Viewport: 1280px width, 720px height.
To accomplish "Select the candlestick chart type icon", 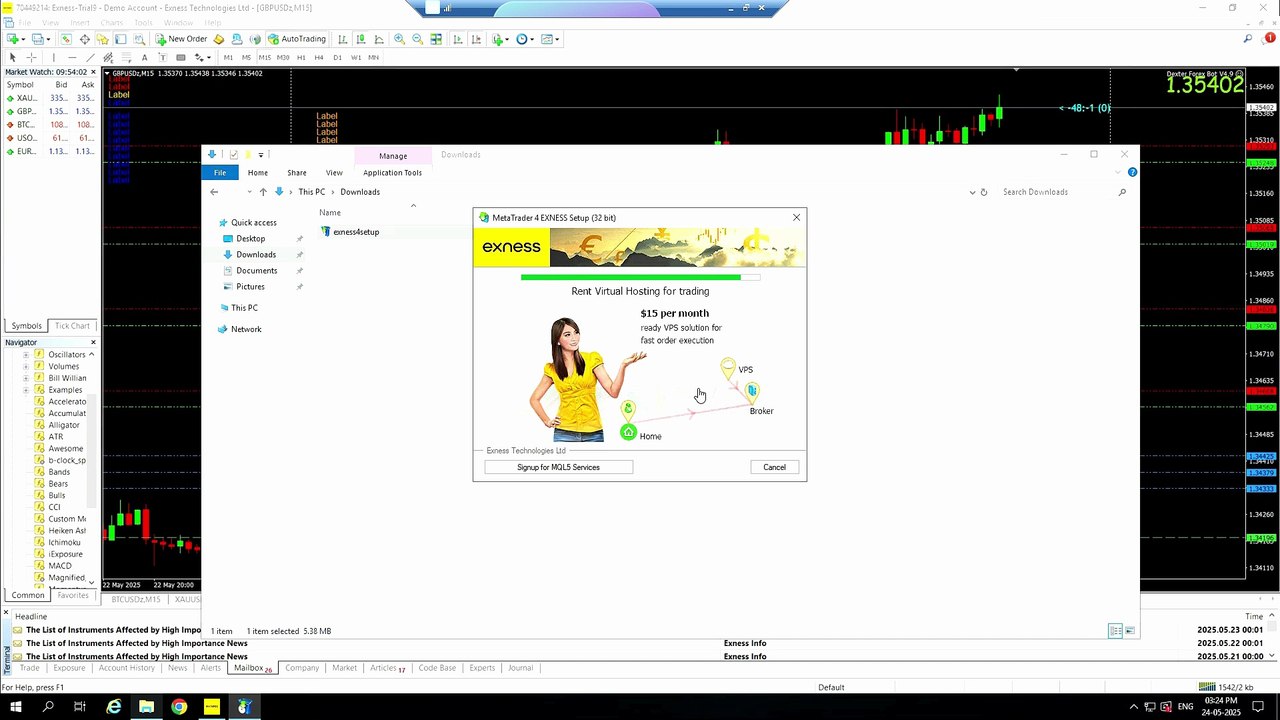I will pos(361,39).
